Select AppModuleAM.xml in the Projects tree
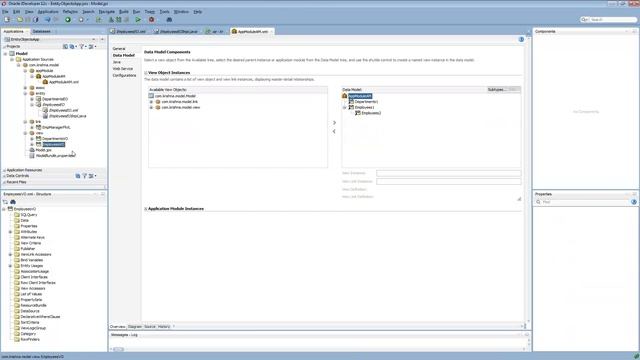Image resolution: width=640 pixels, height=360 pixels. [64, 82]
